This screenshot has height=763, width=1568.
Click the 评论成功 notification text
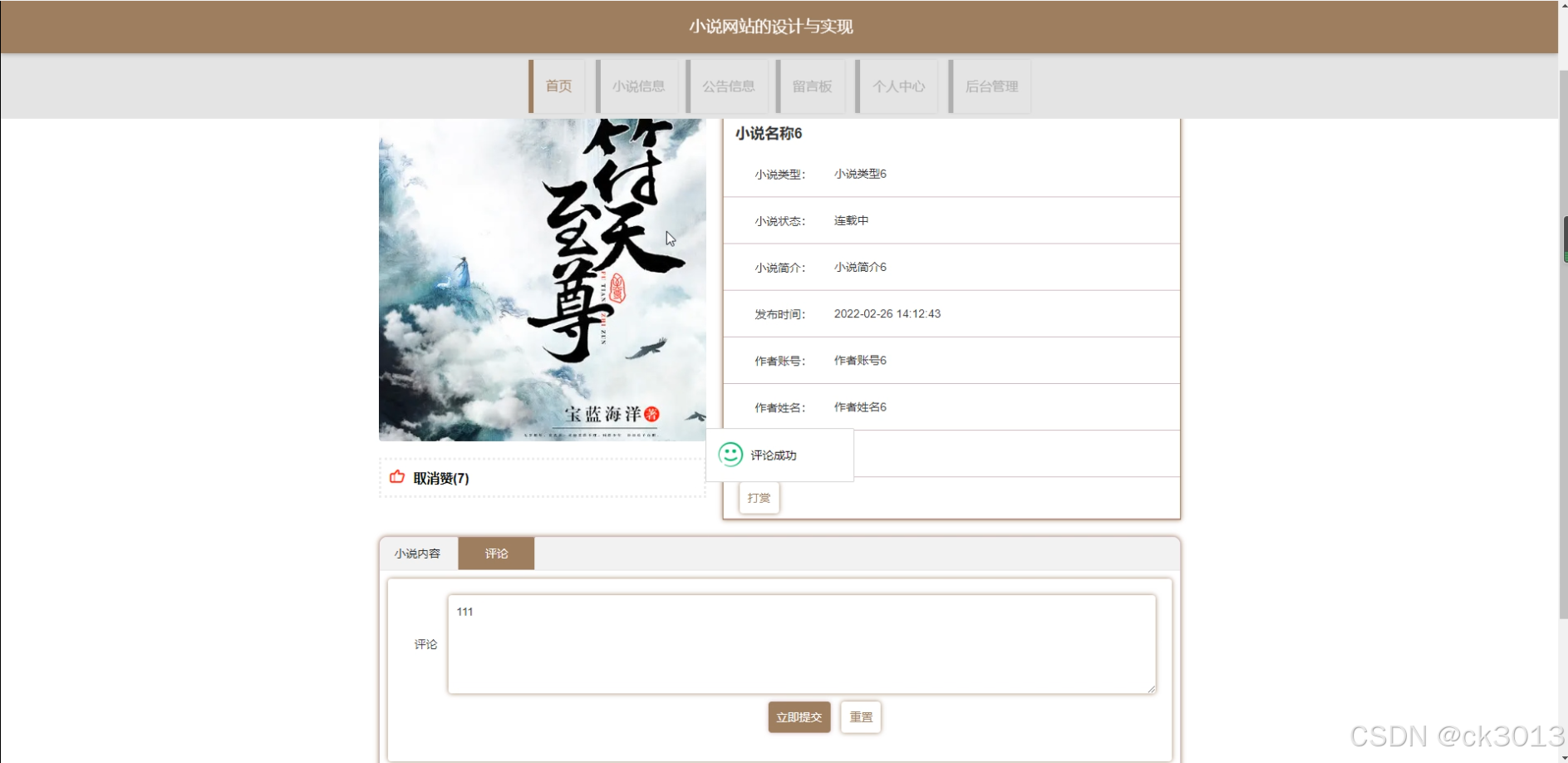click(774, 455)
